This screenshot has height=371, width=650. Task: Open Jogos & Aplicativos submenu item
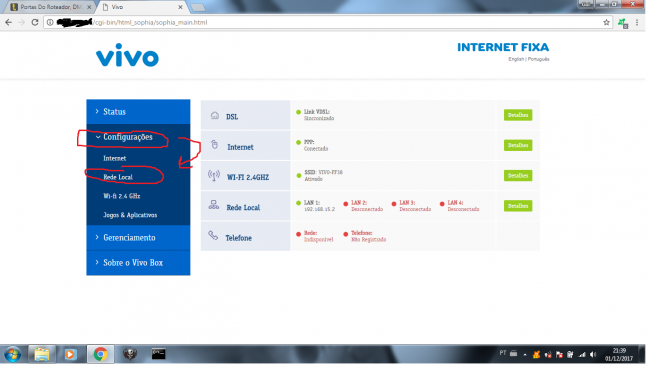130,215
